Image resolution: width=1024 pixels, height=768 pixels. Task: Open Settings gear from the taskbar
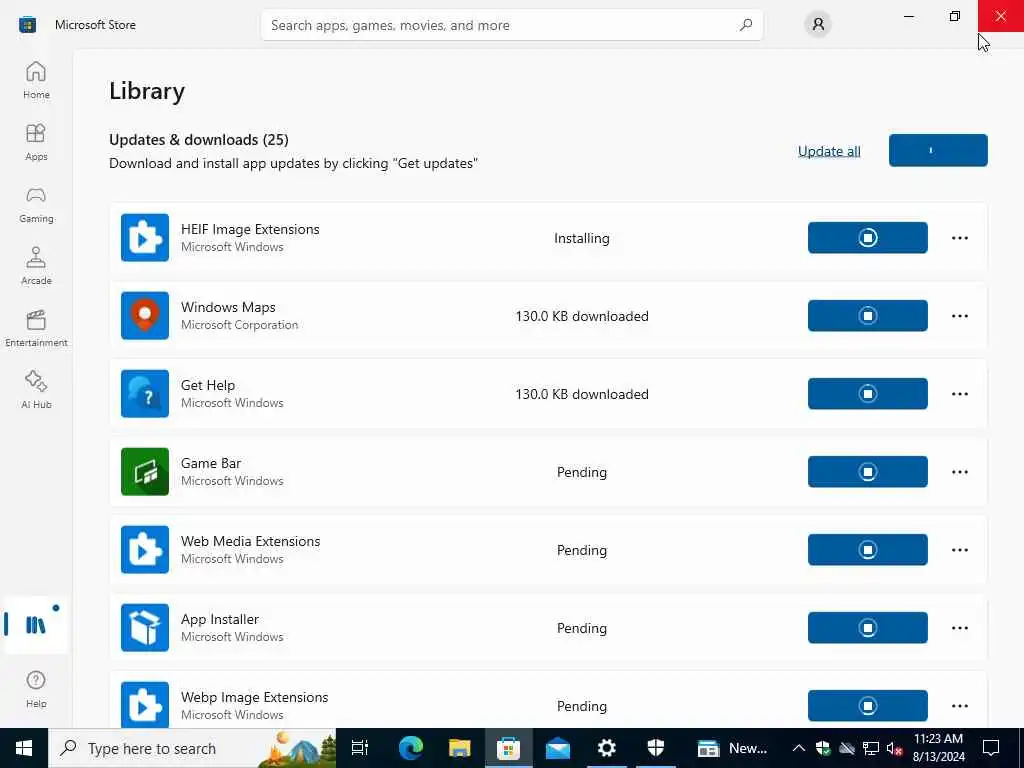pyautogui.click(x=607, y=748)
